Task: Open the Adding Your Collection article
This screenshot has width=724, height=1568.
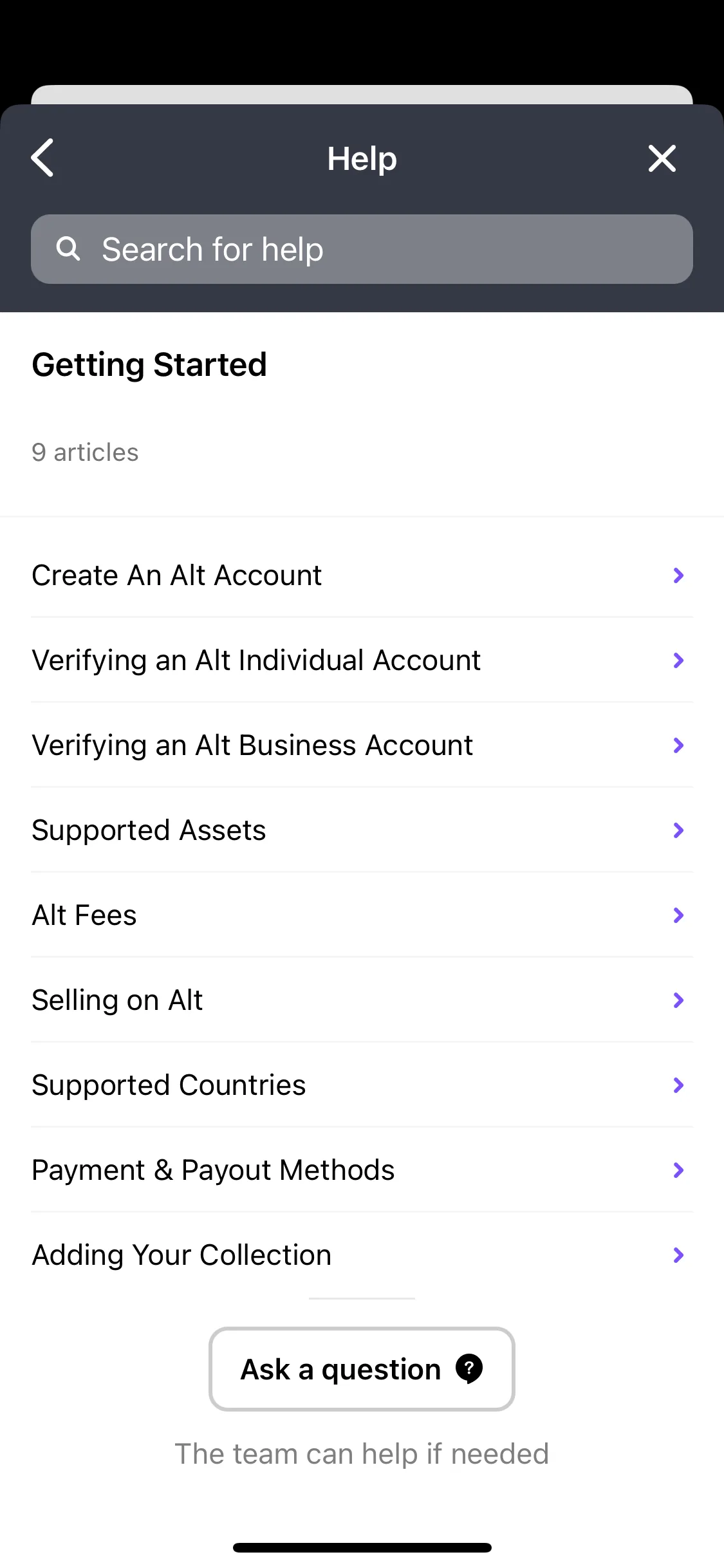Action: pyautogui.click(x=362, y=1255)
